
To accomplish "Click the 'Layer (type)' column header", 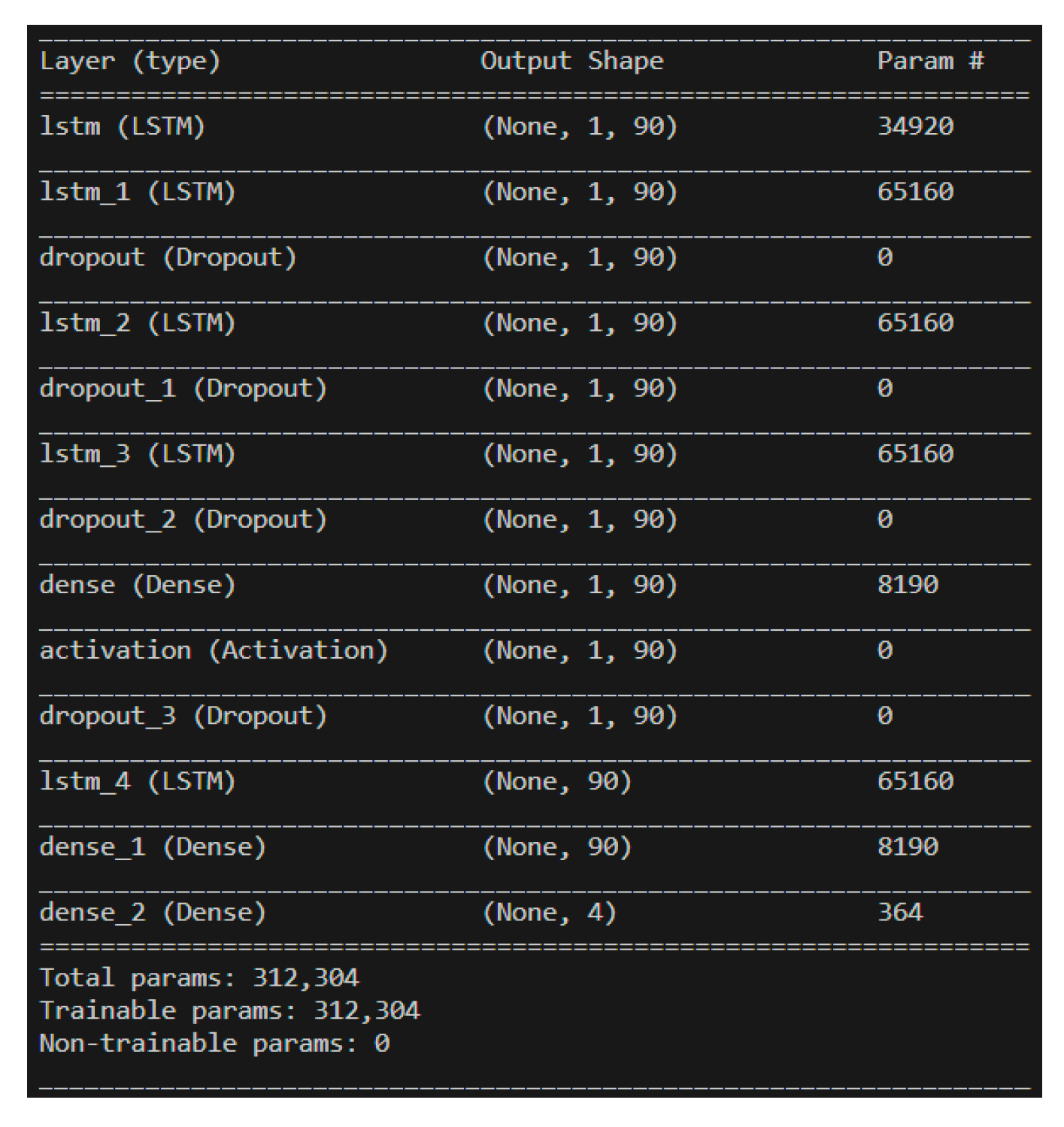I will 129,61.
